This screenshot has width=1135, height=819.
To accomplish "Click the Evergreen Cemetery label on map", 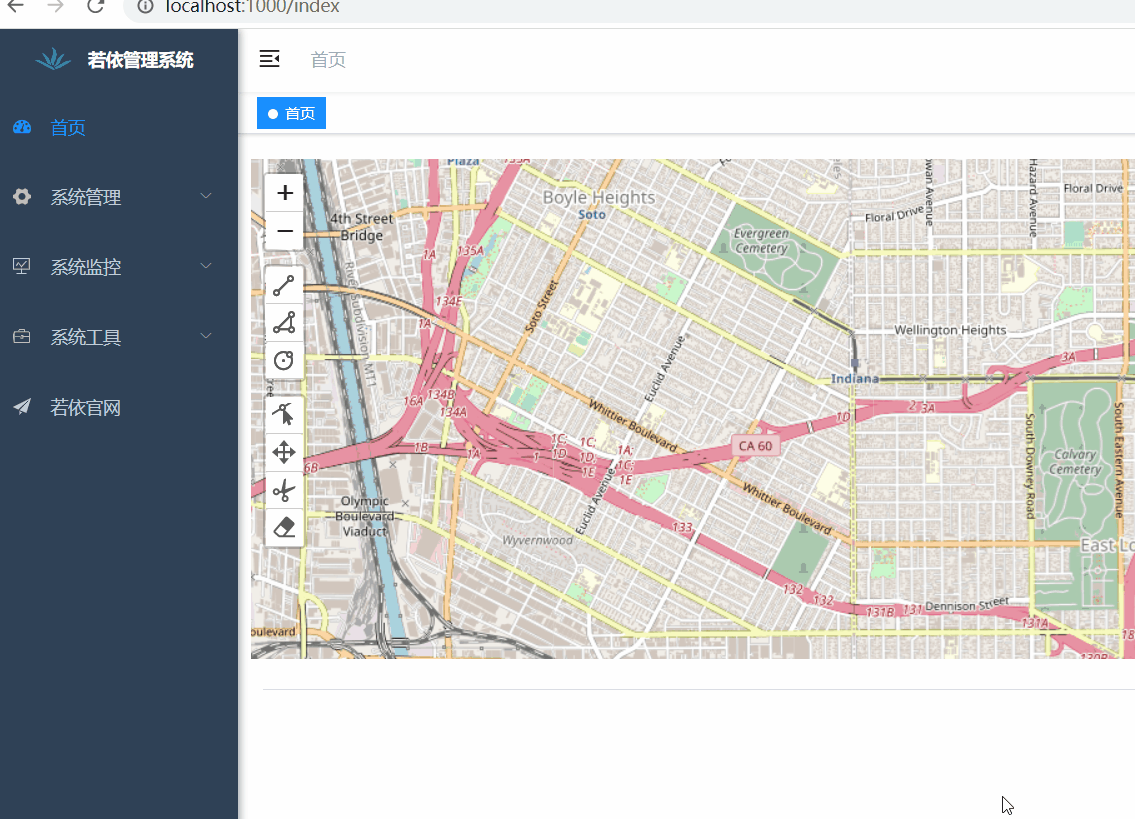I will pos(761,240).
